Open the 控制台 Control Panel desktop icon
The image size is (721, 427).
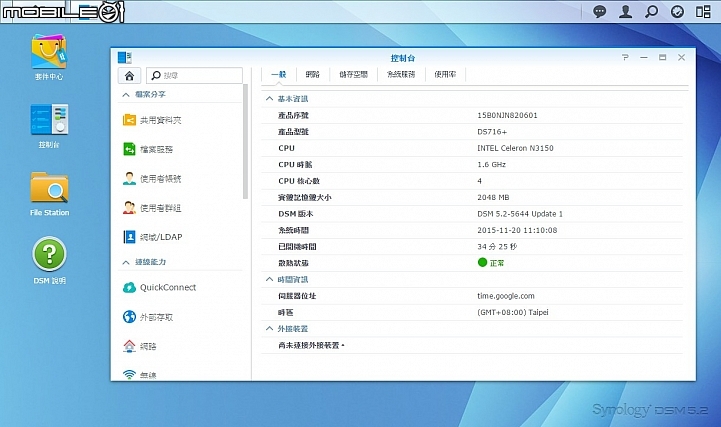tap(49, 126)
